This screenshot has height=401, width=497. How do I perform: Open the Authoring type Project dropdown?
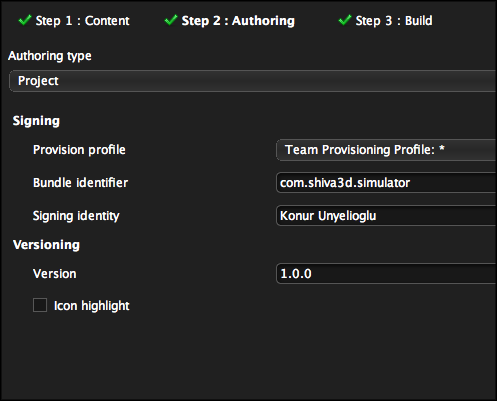tap(253, 81)
